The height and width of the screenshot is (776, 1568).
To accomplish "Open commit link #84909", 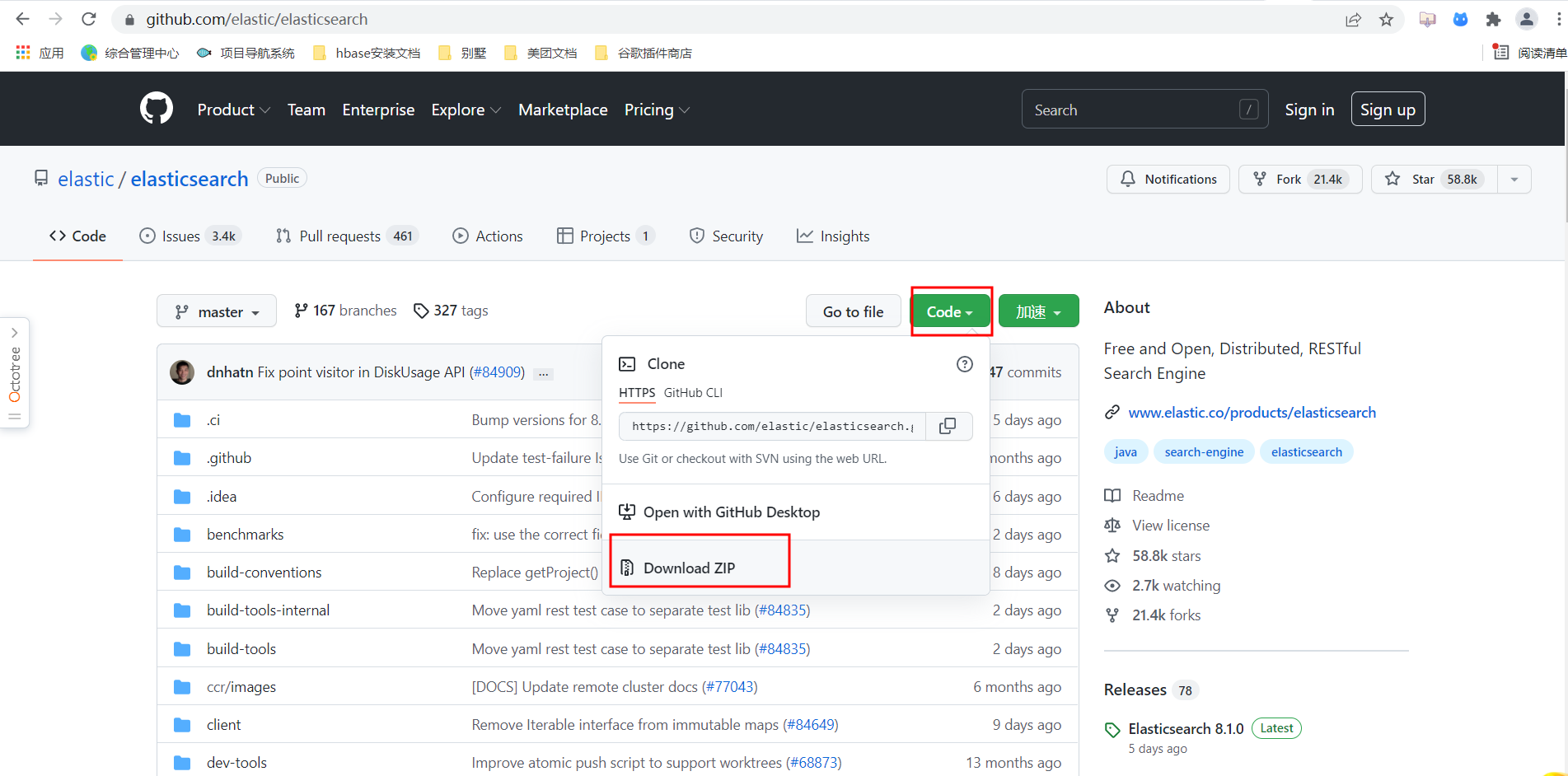I will click(x=497, y=372).
